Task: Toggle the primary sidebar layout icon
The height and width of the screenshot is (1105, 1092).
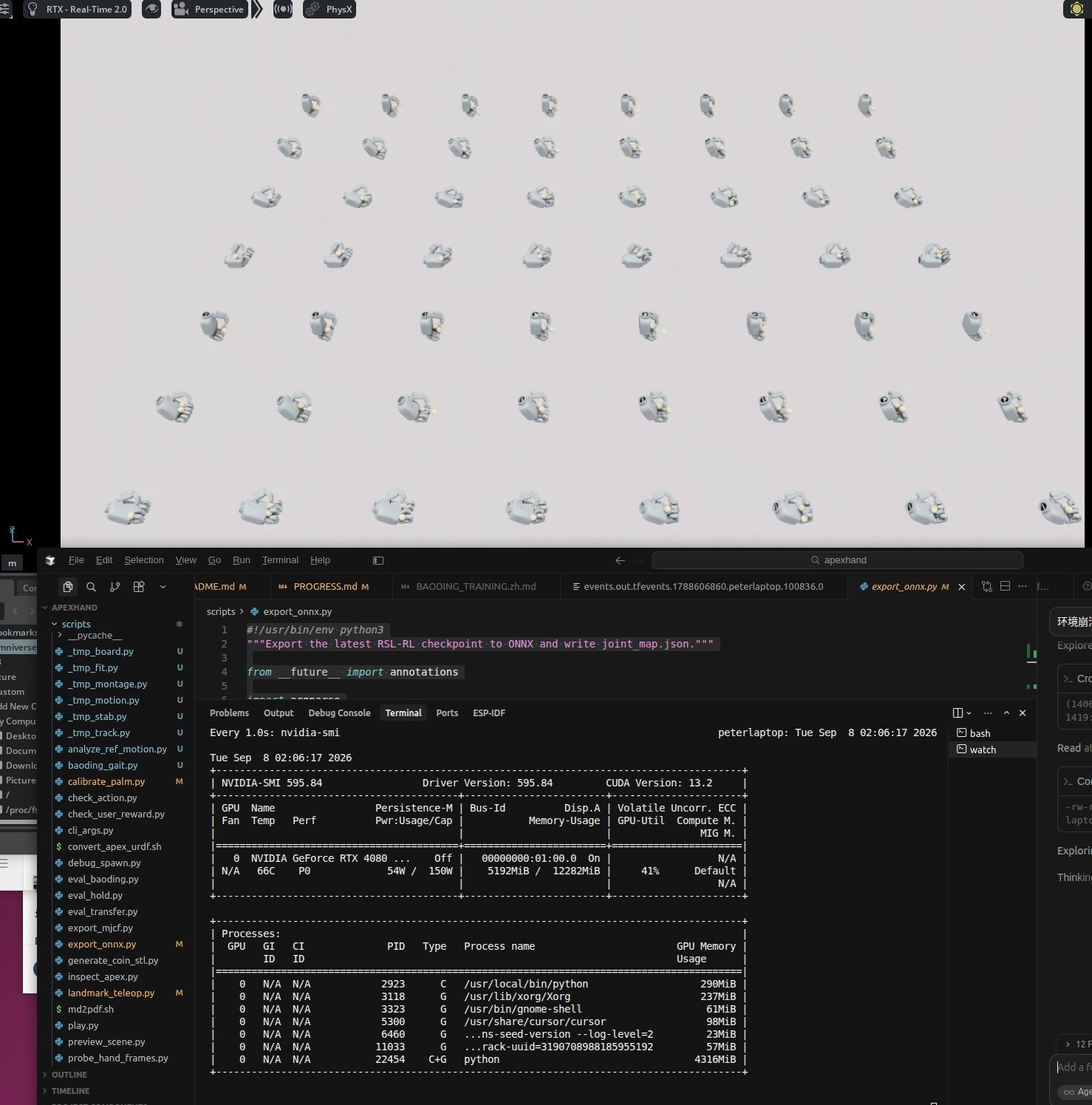Action: (378, 560)
